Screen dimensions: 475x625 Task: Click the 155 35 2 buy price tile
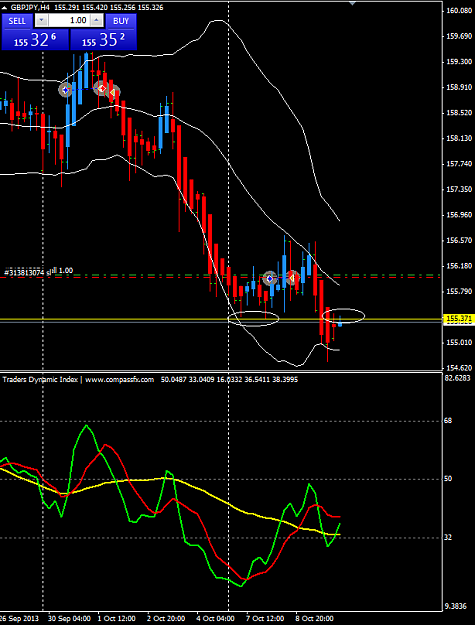104,40
